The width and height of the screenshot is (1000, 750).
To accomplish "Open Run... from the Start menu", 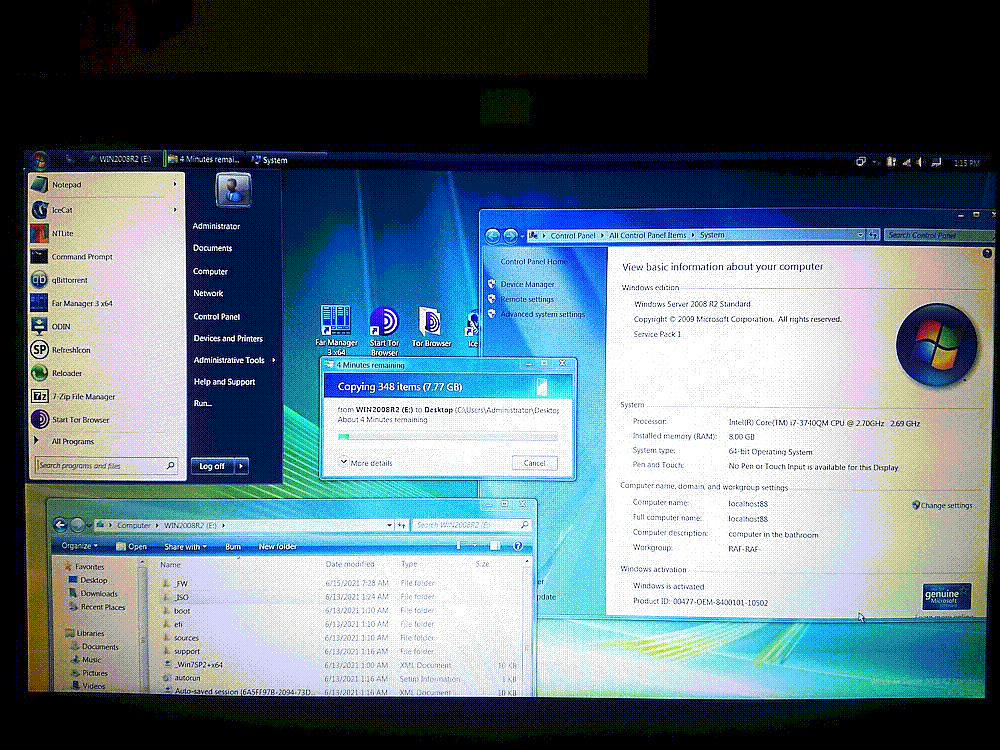I will click(x=203, y=404).
